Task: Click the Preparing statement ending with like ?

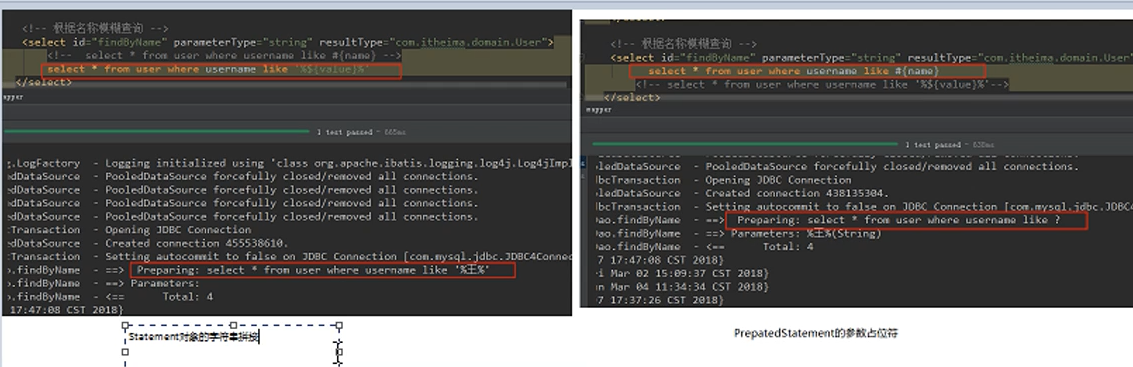Action: click(x=907, y=220)
